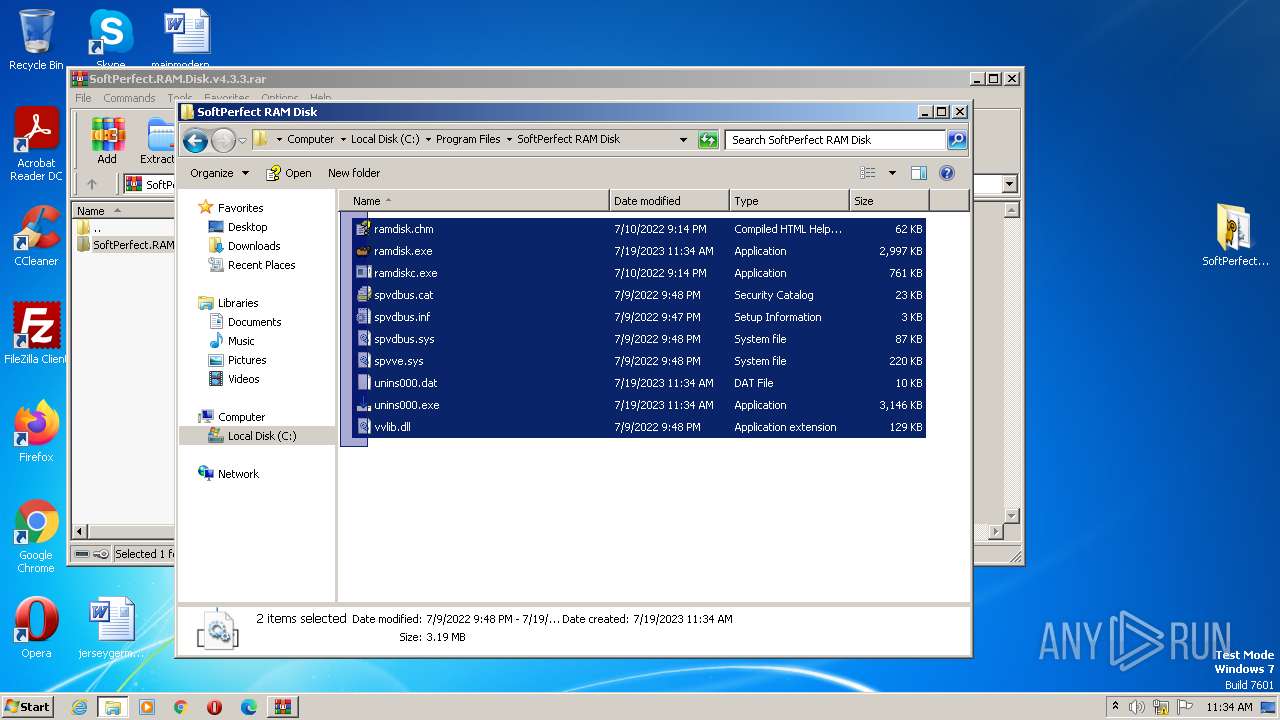Select Libraries in navigation pane
The width and height of the screenshot is (1280, 720).
[228, 303]
